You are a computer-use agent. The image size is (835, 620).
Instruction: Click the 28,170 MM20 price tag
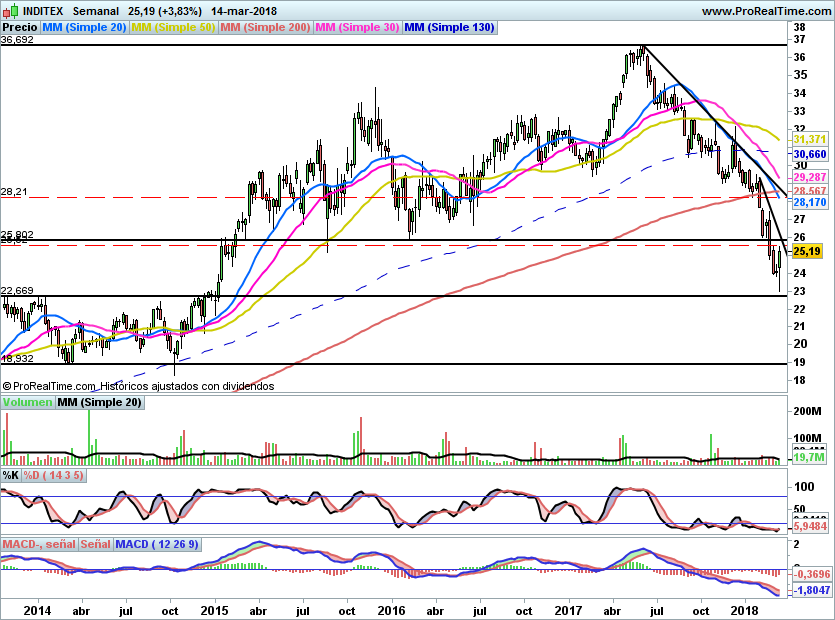click(809, 202)
